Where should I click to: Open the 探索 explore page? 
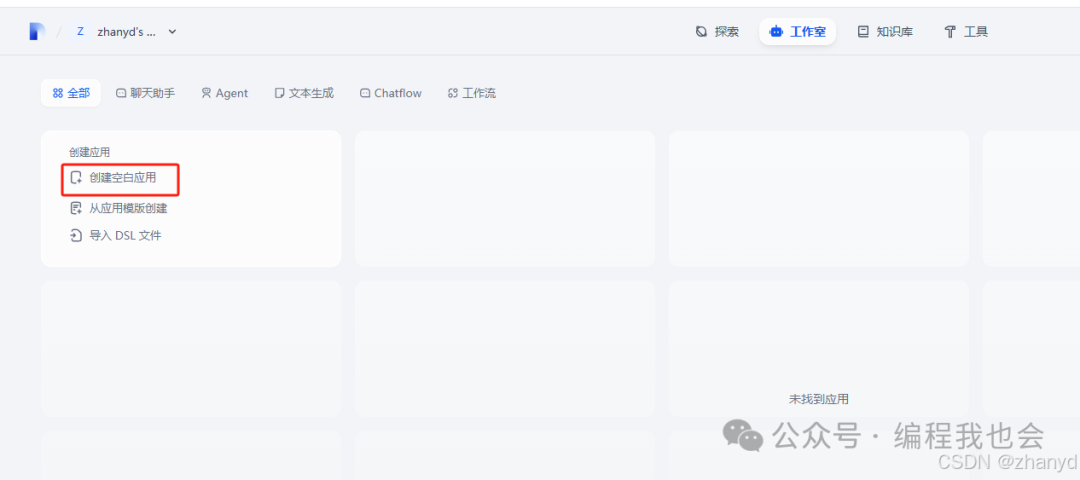click(x=717, y=32)
